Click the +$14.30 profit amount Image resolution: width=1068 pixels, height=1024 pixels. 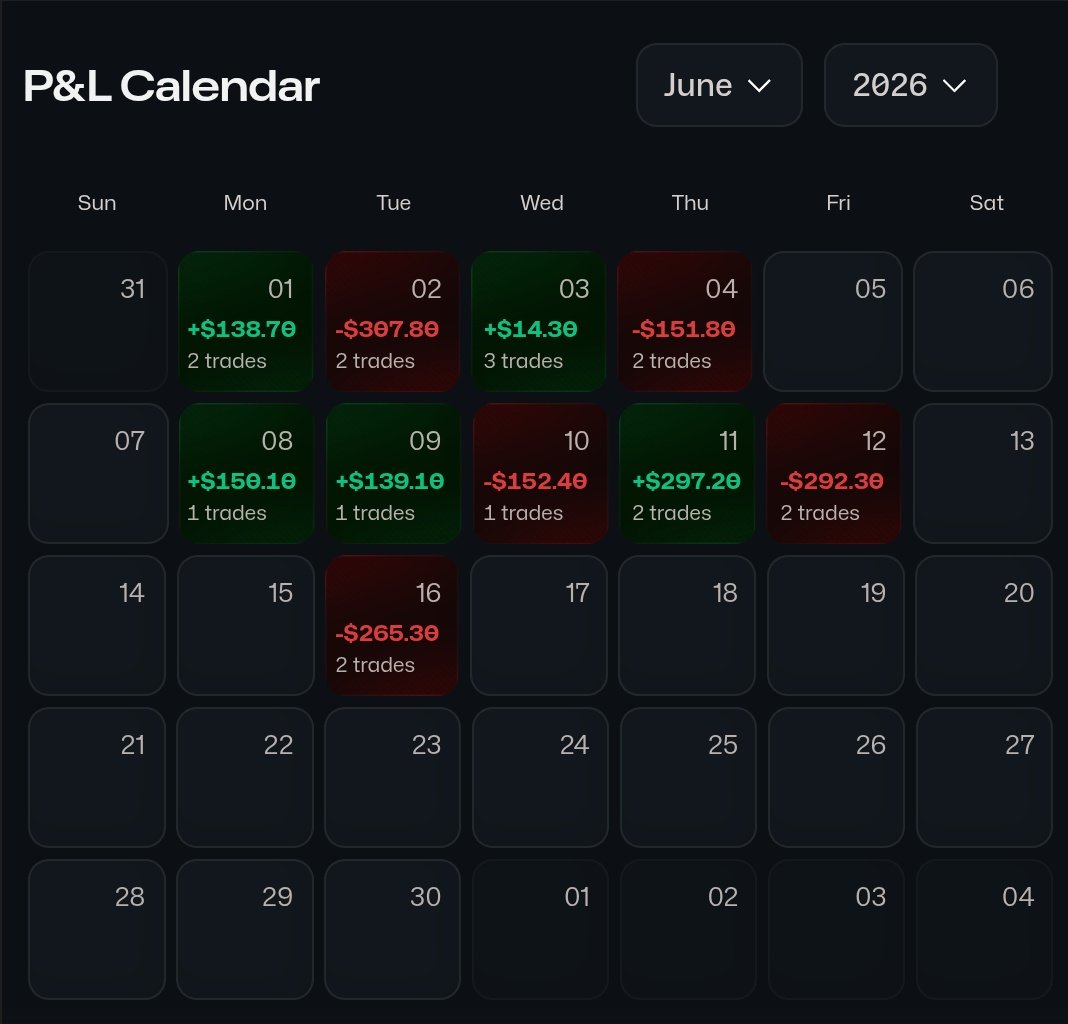point(531,329)
